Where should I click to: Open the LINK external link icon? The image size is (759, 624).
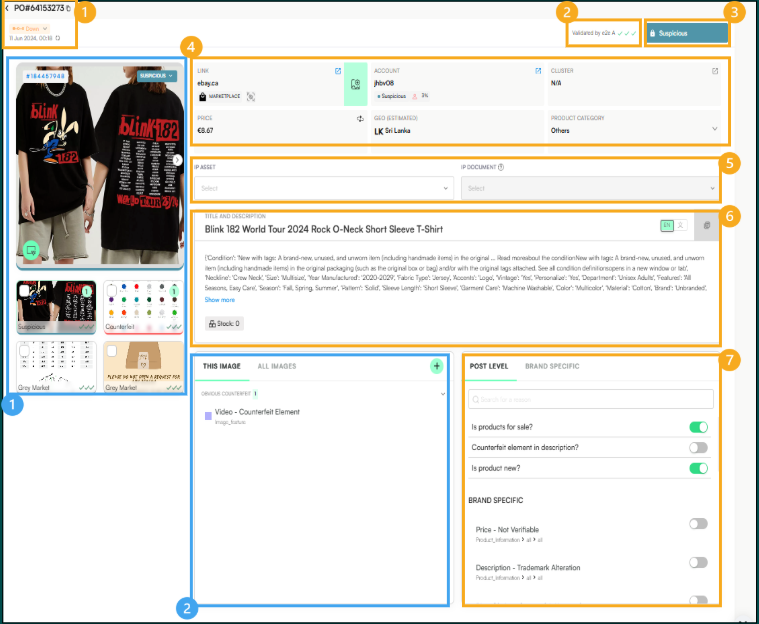click(338, 71)
